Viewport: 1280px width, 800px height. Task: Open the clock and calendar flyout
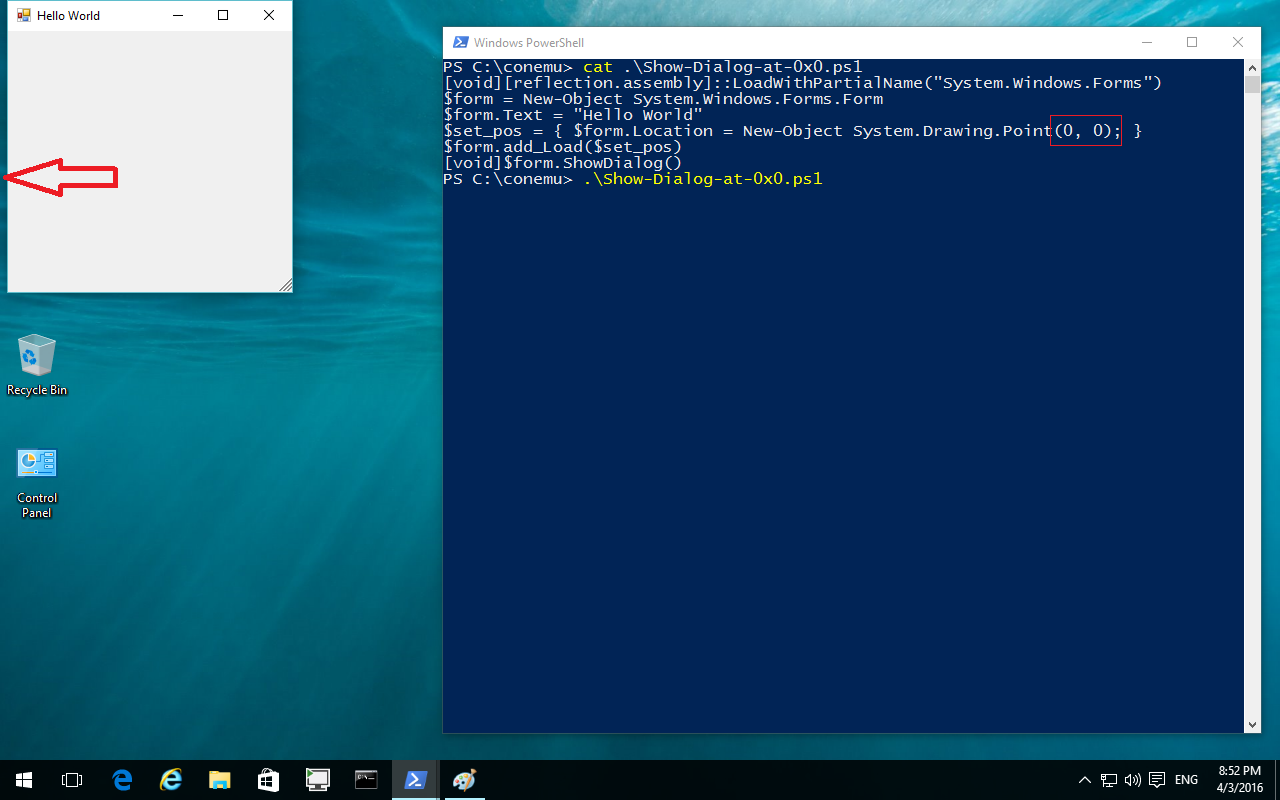pos(1239,780)
